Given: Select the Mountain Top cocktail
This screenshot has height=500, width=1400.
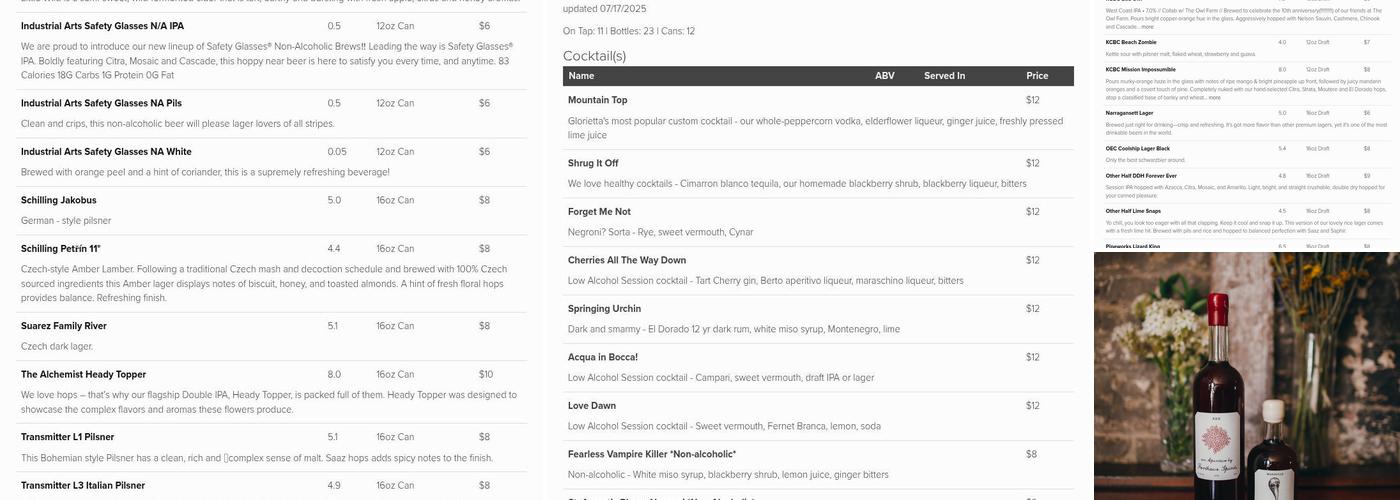Looking at the screenshot, I should [597, 100].
